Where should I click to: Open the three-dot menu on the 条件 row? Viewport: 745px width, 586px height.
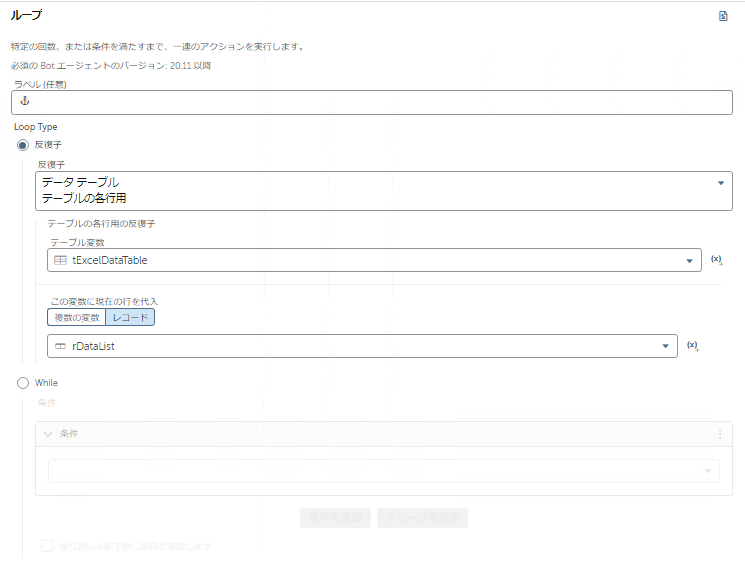[719, 434]
